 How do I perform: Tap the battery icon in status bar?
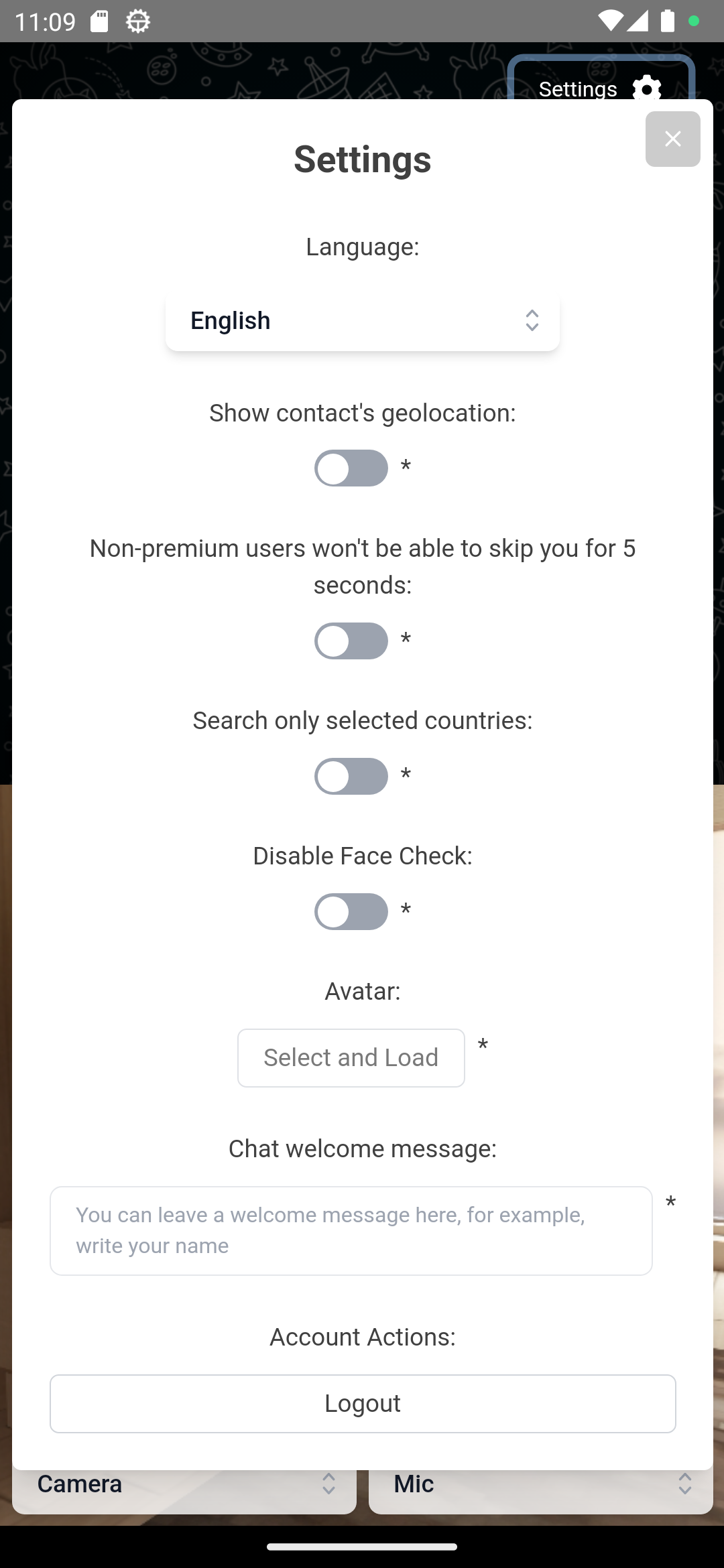tap(667, 21)
